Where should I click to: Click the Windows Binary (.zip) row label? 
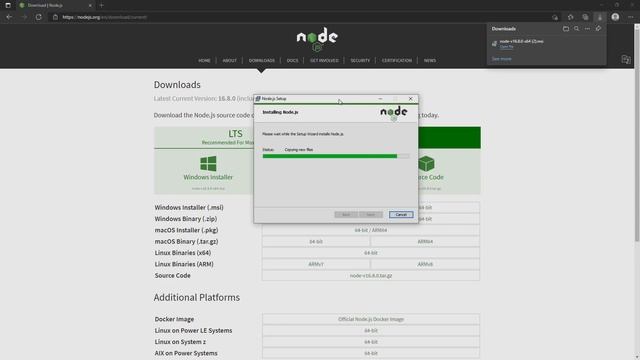point(186,219)
